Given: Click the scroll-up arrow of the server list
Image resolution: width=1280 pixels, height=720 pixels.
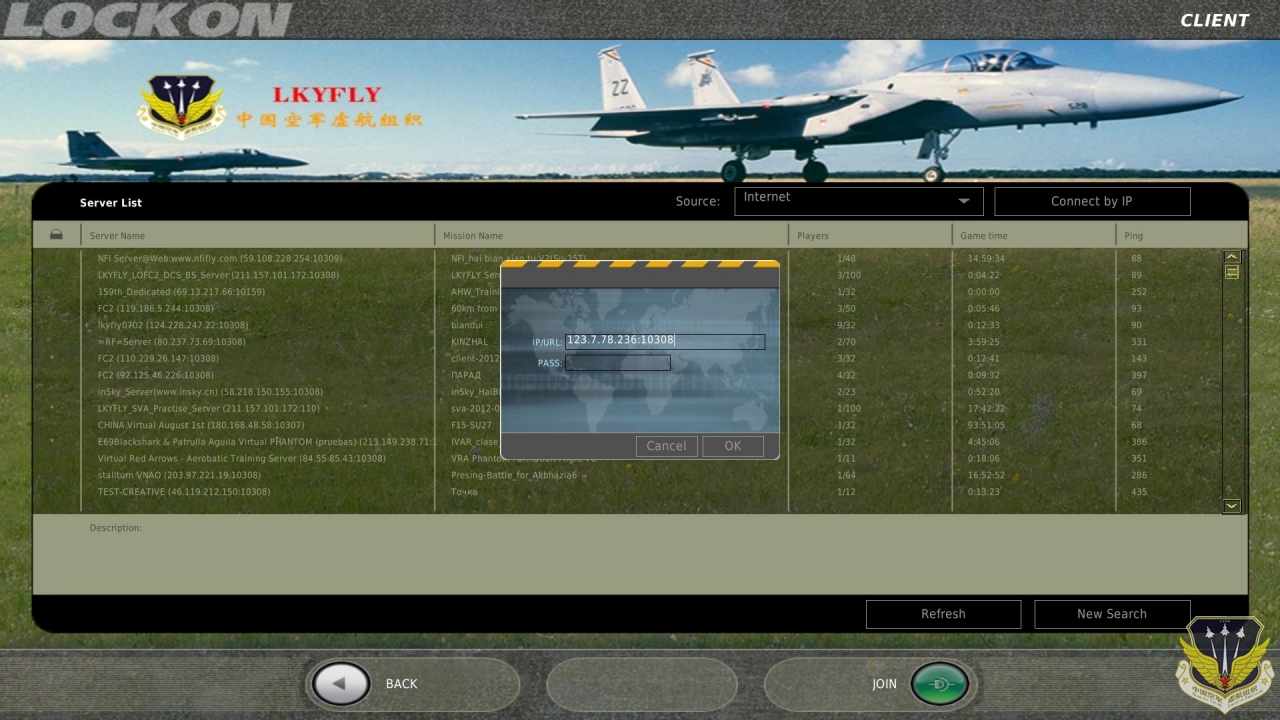Looking at the screenshot, I should tap(1232, 257).
